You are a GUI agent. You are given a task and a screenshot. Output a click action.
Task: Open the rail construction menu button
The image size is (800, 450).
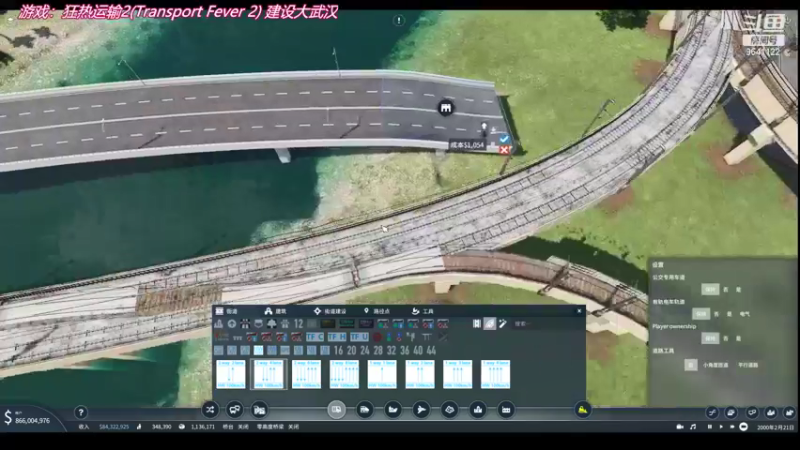[x=365, y=410]
